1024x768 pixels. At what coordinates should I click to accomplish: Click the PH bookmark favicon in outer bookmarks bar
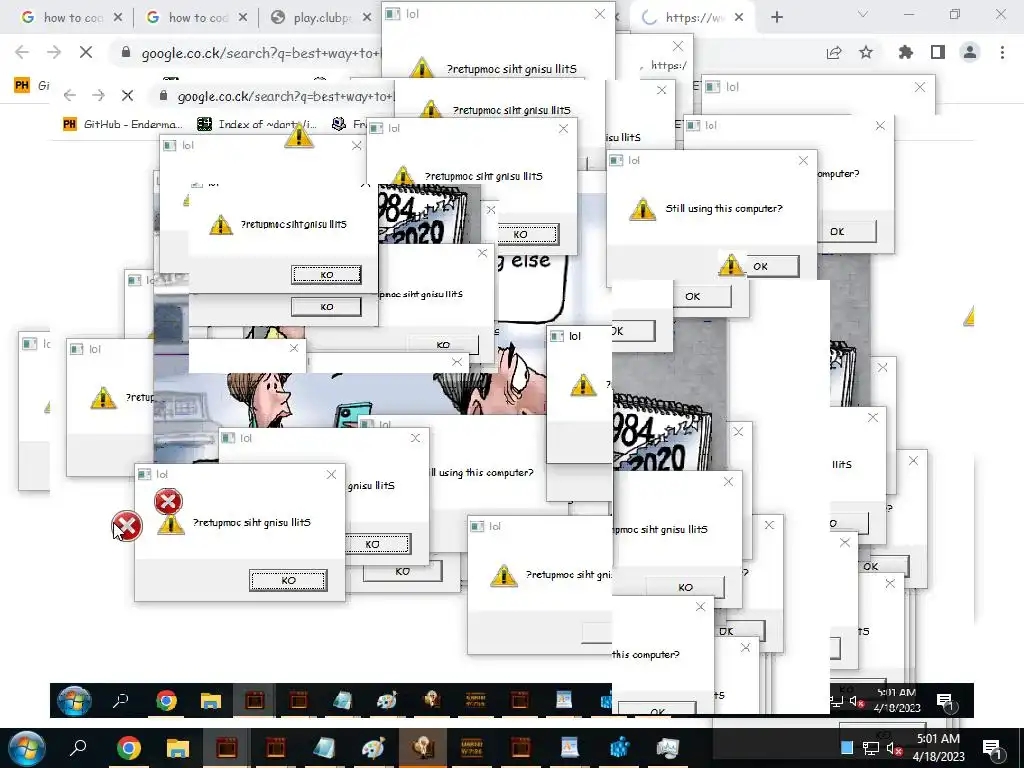[22, 85]
